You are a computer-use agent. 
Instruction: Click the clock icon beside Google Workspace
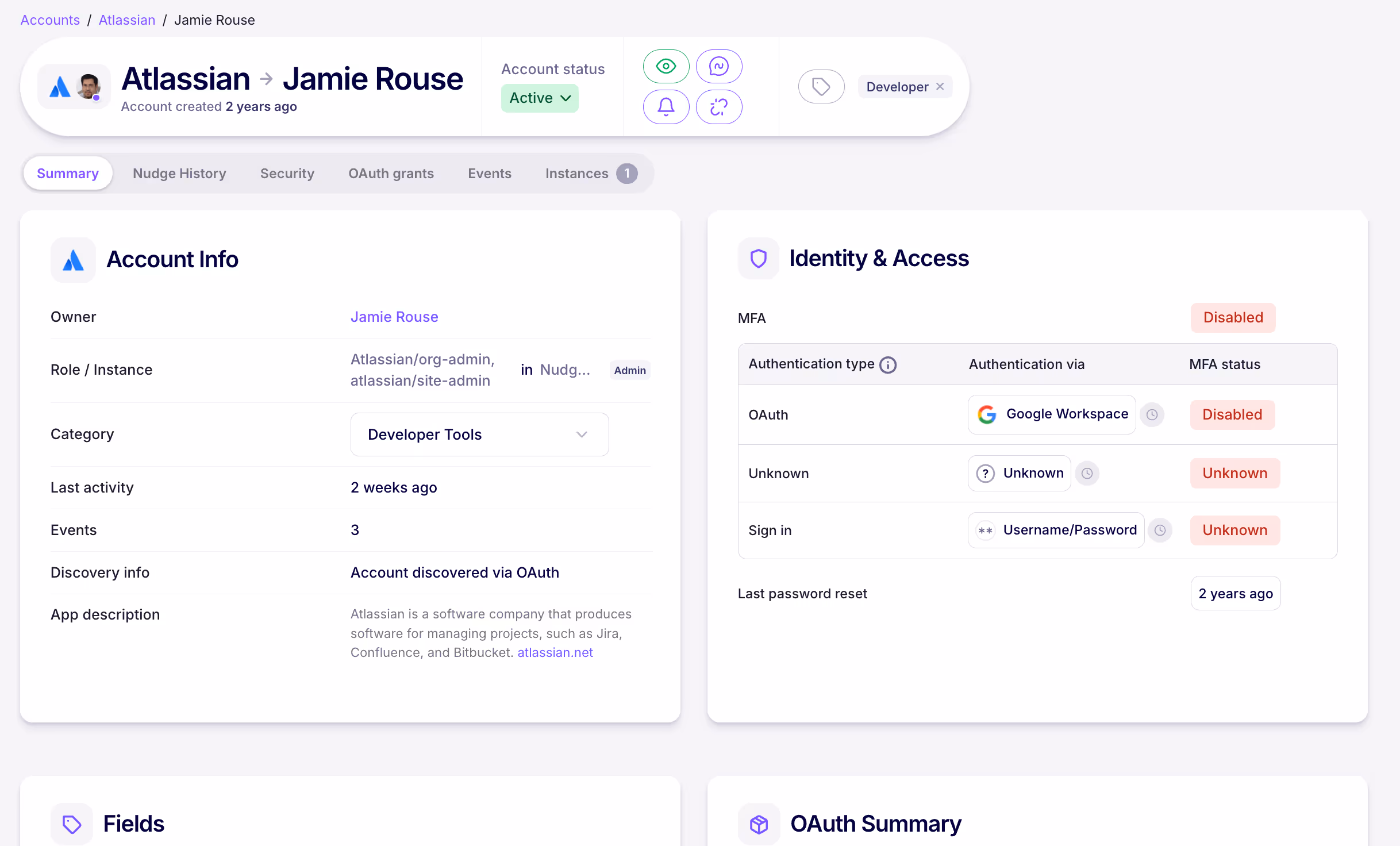click(1152, 414)
